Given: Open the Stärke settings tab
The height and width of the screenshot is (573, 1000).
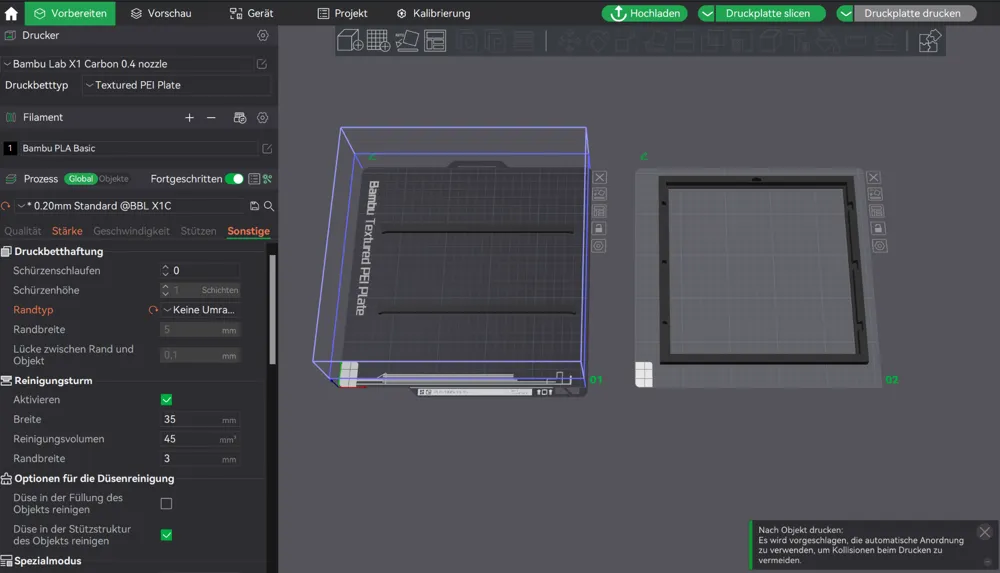Looking at the screenshot, I should (x=67, y=231).
